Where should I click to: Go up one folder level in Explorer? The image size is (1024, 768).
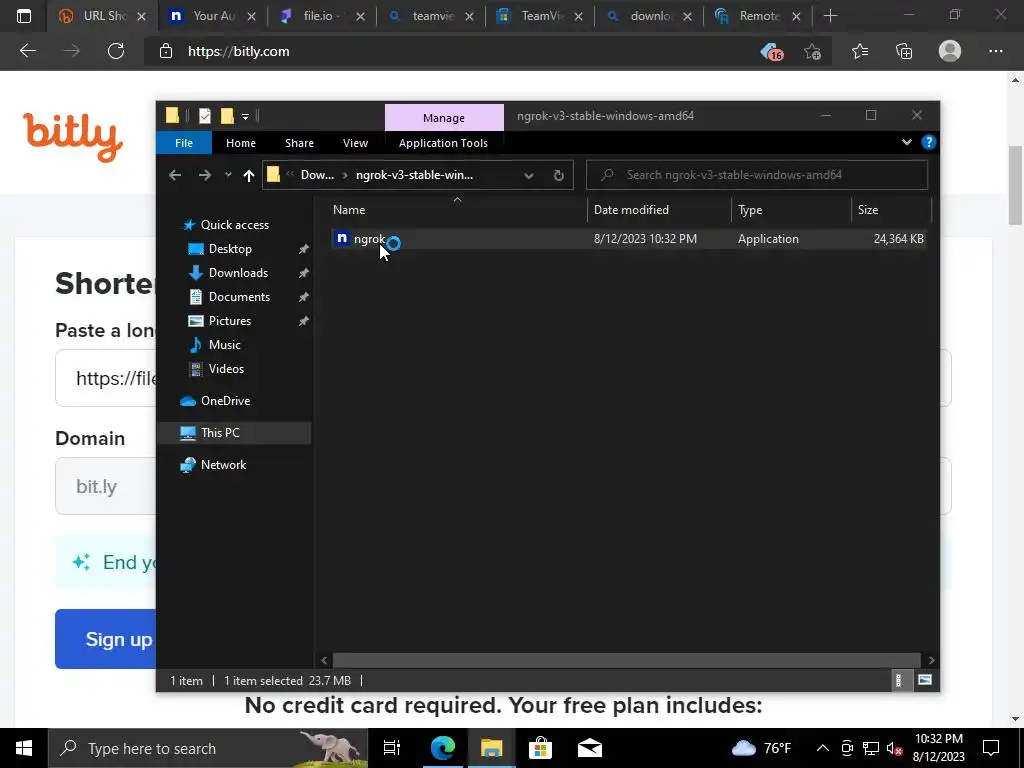(248, 175)
